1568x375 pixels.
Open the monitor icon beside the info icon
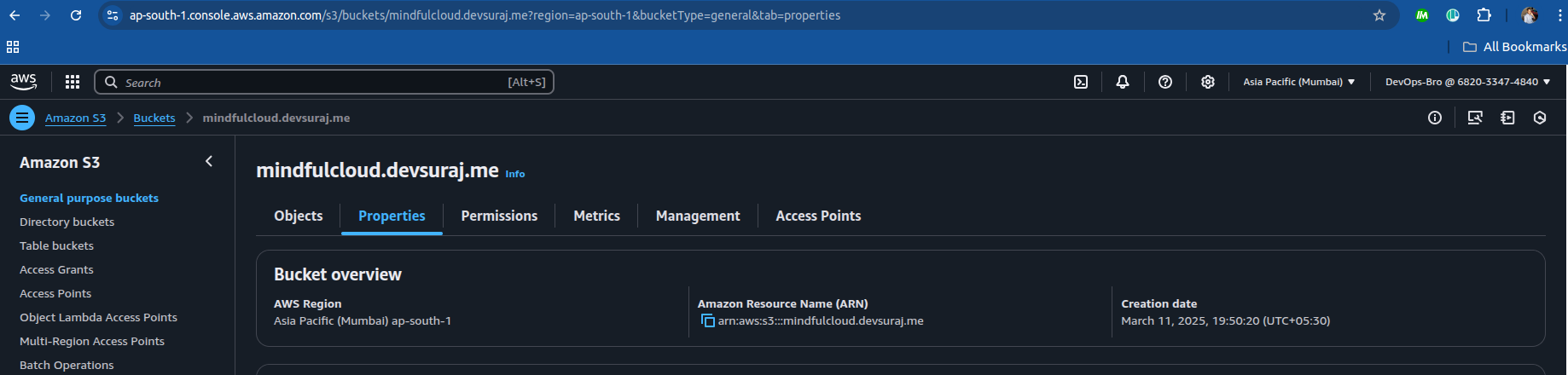(1475, 118)
